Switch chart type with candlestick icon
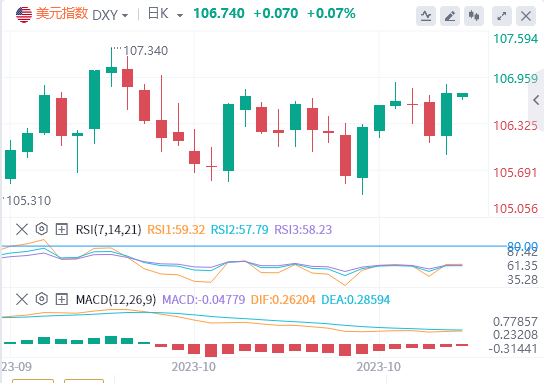Viewport: 544px width, 383px height. 474,16
